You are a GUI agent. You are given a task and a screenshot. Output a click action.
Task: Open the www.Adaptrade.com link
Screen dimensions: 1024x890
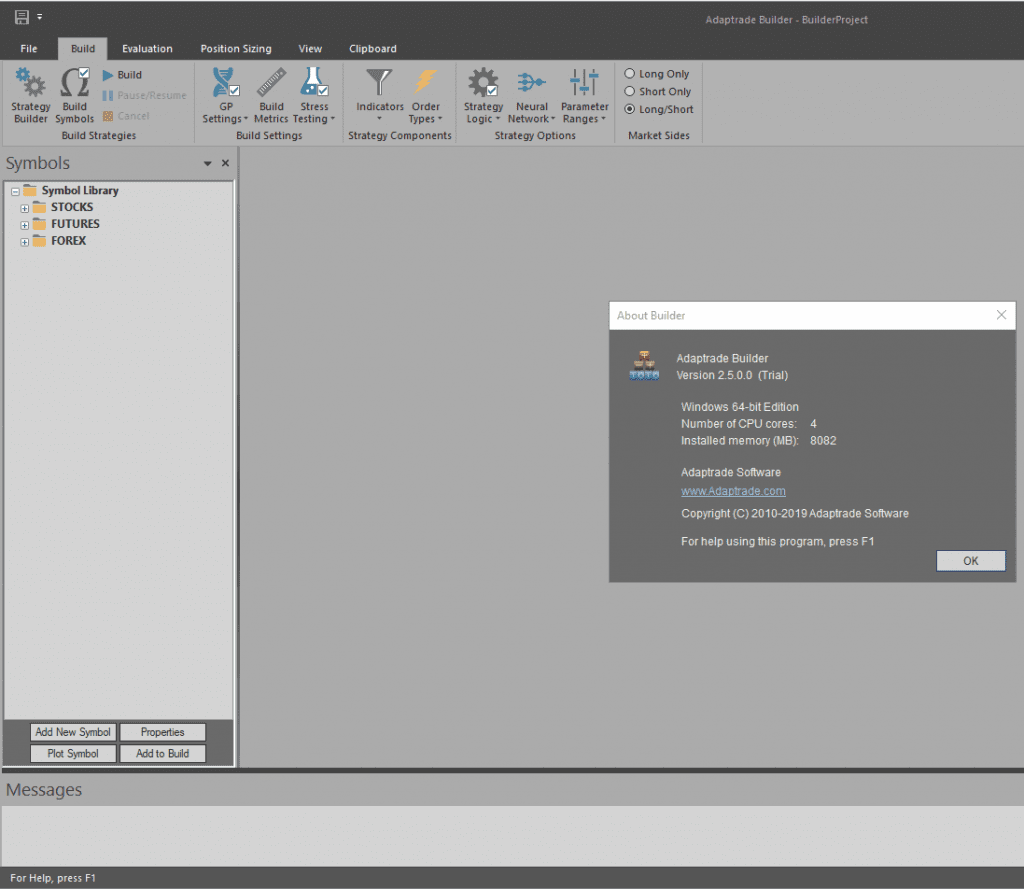click(x=733, y=491)
